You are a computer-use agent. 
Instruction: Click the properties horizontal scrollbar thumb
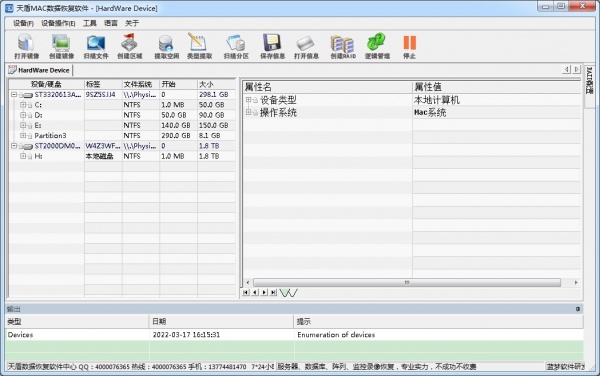[x=407, y=282]
